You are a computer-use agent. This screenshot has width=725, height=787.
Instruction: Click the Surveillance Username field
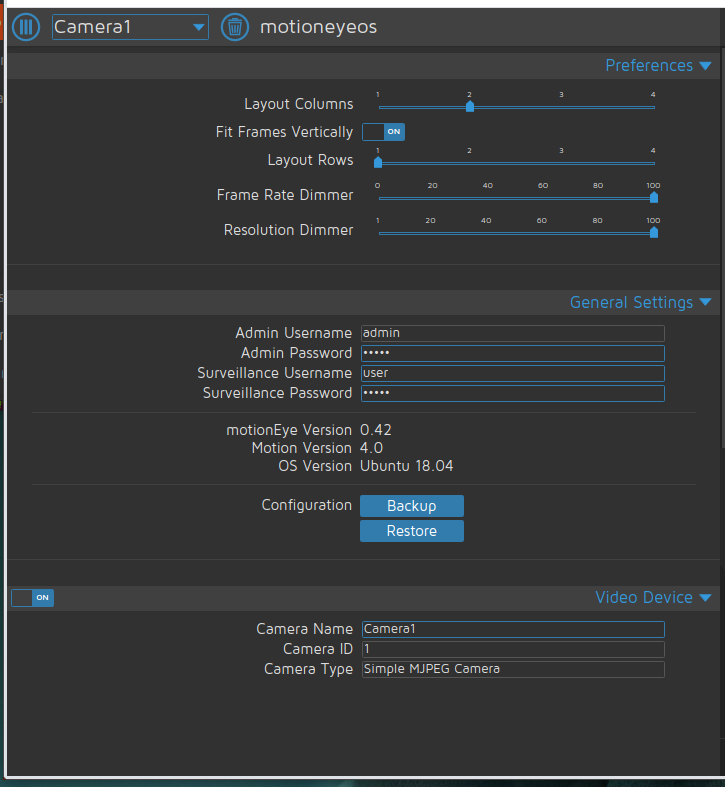[x=513, y=373]
